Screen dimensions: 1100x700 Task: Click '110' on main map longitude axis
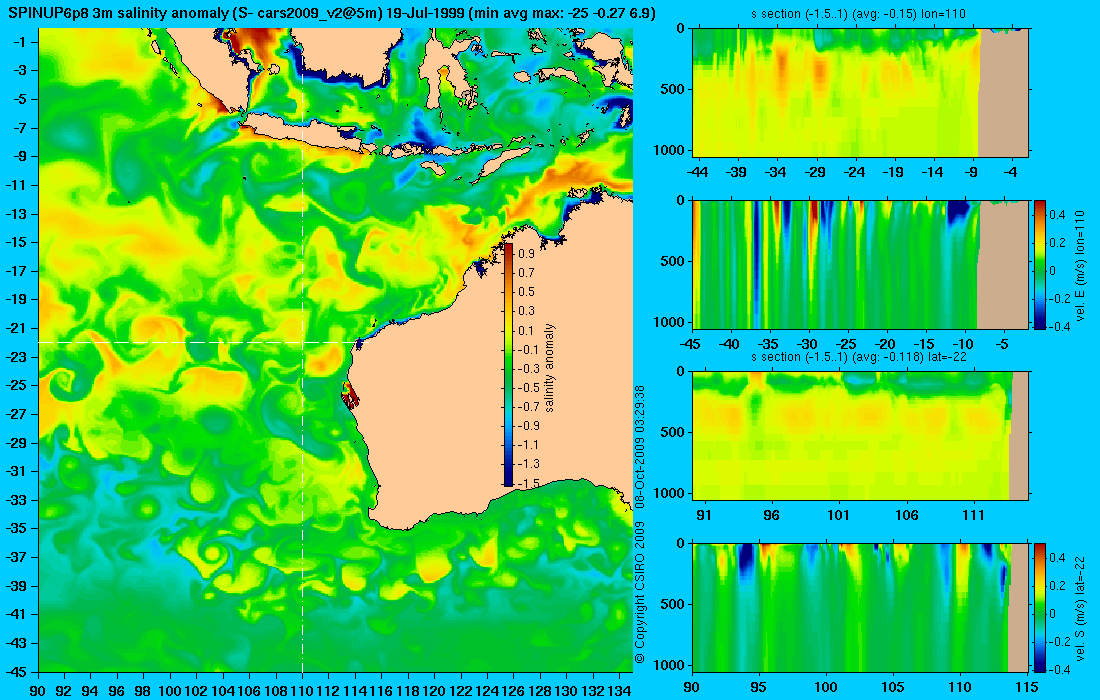pos(302,690)
